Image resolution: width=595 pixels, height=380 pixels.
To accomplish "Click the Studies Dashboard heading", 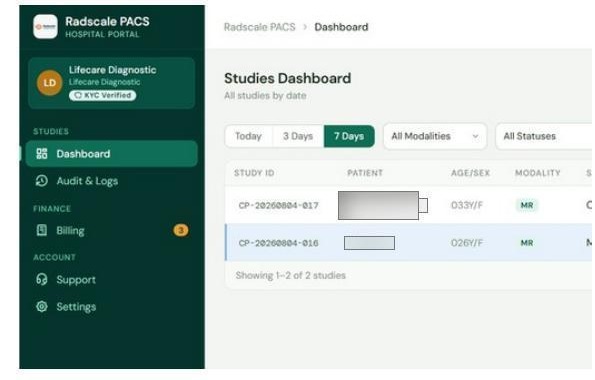I will [287, 78].
